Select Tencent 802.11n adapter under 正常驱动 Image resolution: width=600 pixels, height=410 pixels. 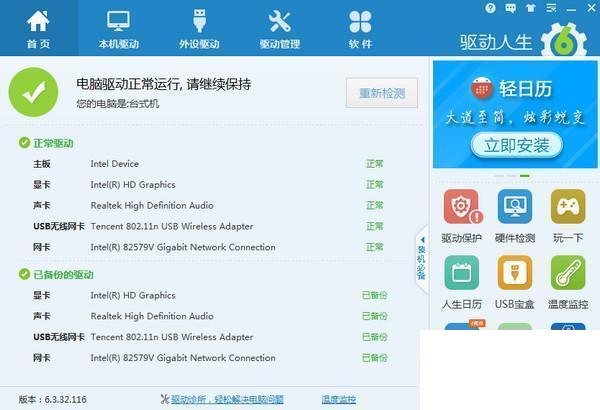tap(209, 226)
